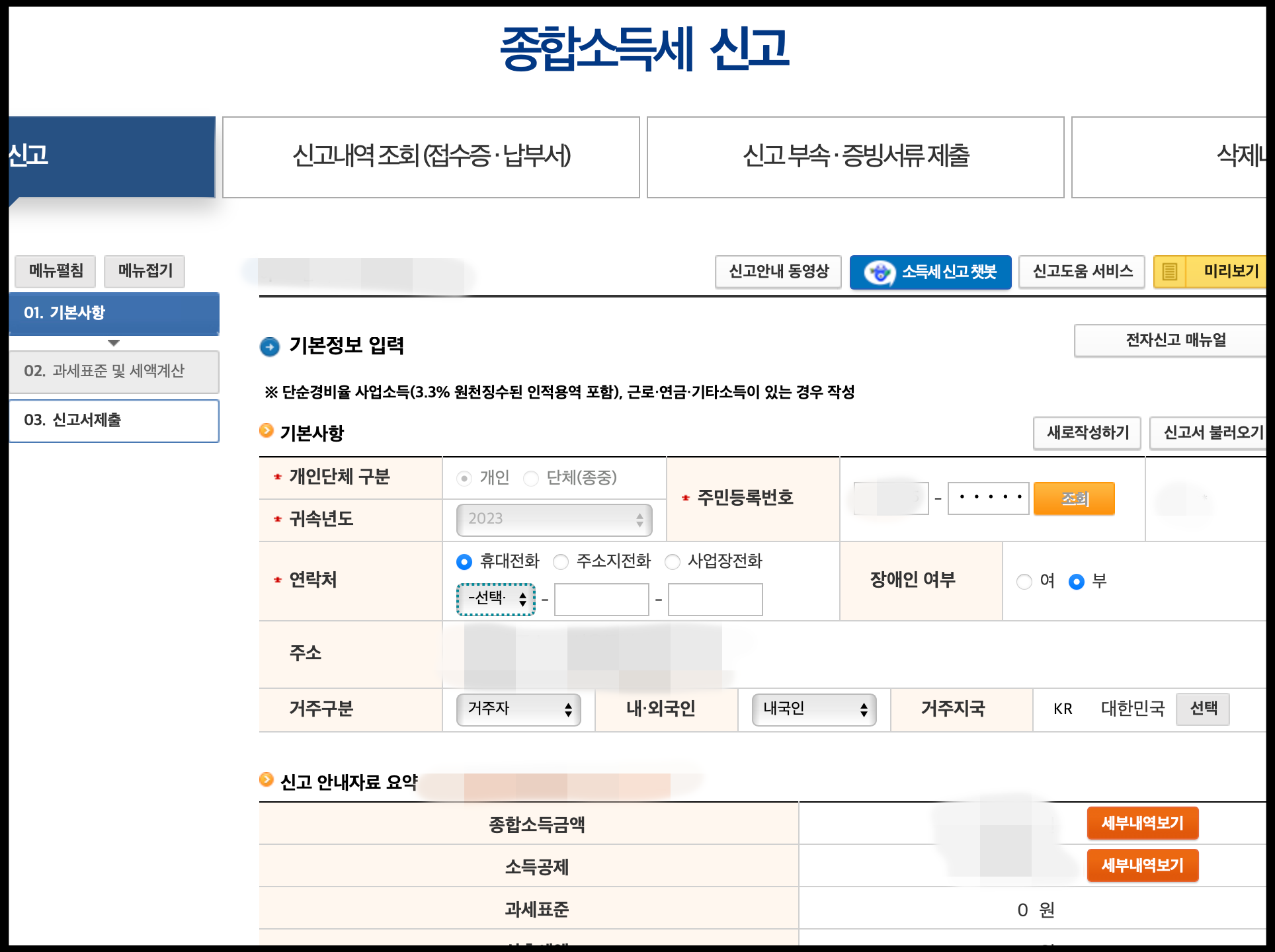Open 신고 부속·증빙서류 제출 tab
This screenshot has width=1275, height=952.
pos(855,157)
